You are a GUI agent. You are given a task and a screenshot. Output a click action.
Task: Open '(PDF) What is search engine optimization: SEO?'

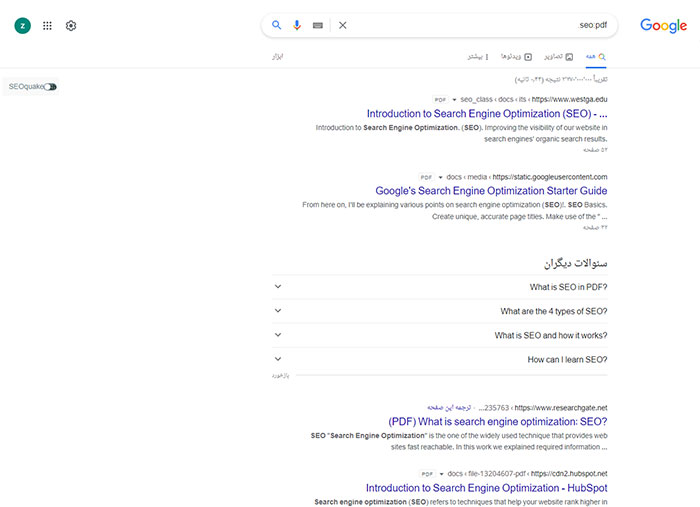pyautogui.click(x=498, y=422)
